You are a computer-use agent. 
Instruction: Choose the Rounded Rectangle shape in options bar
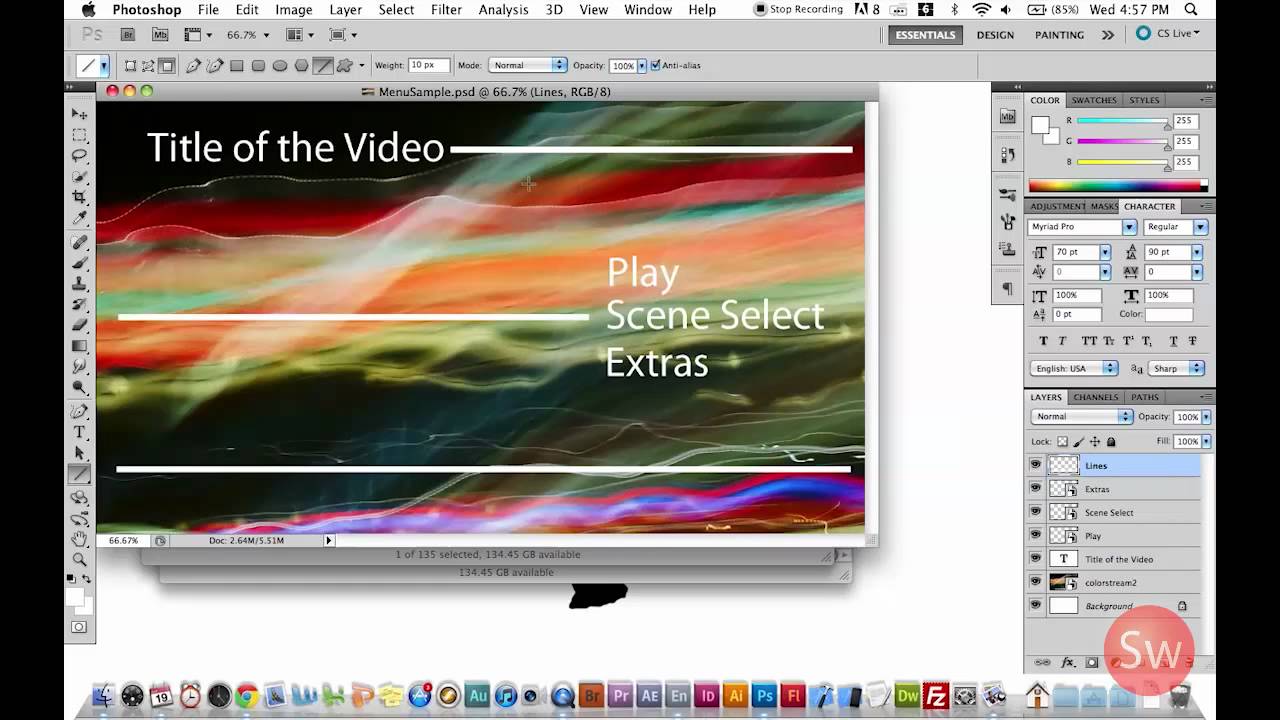(258, 66)
